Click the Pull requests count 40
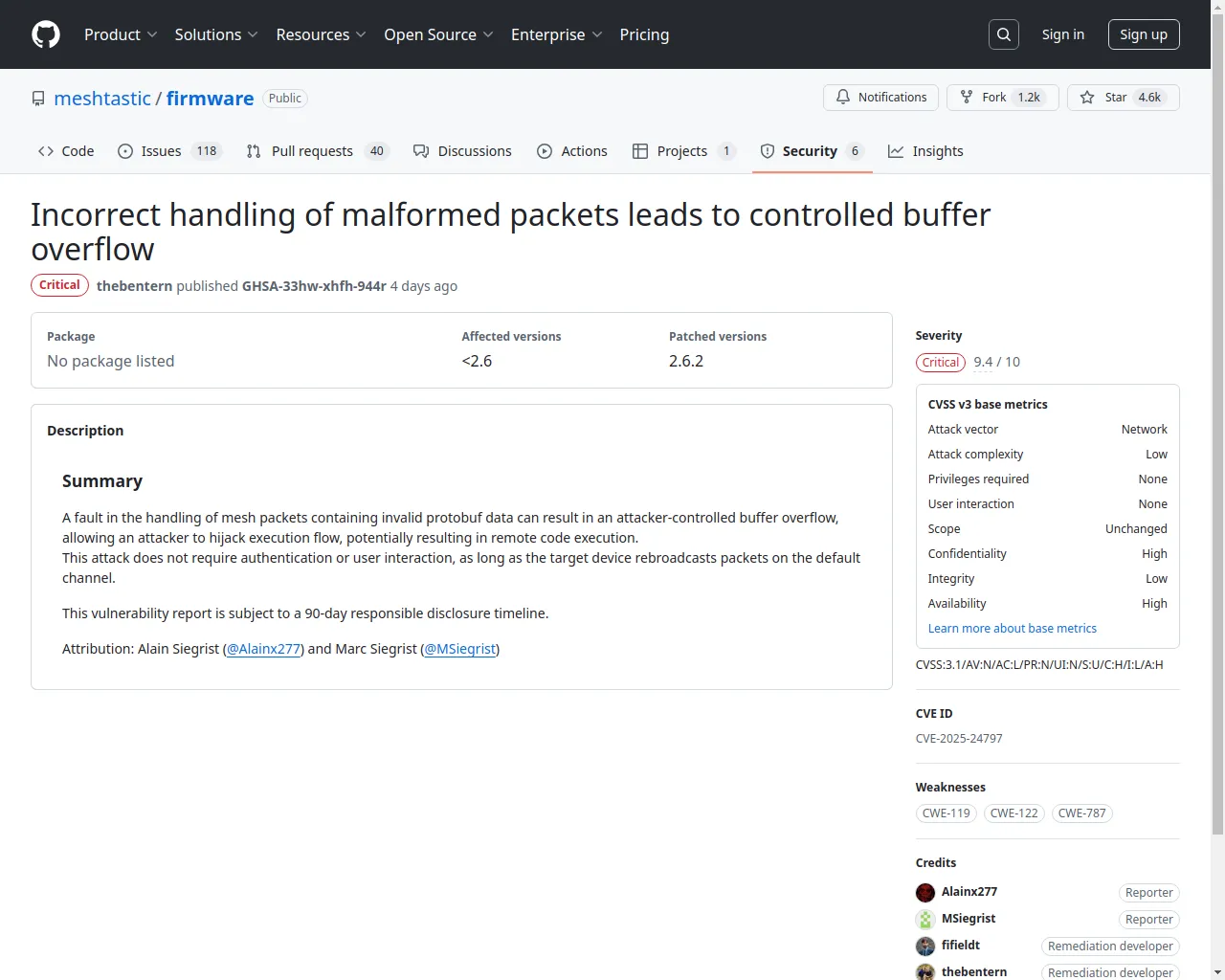This screenshot has width=1225, height=980. (x=377, y=151)
